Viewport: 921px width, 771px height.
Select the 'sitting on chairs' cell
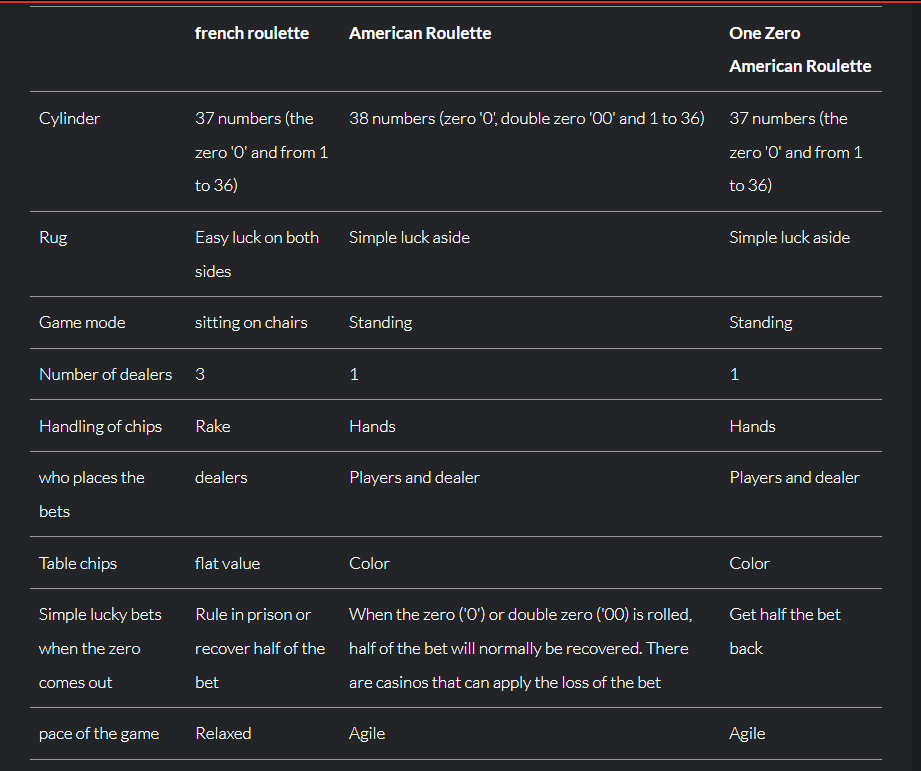point(251,322)
